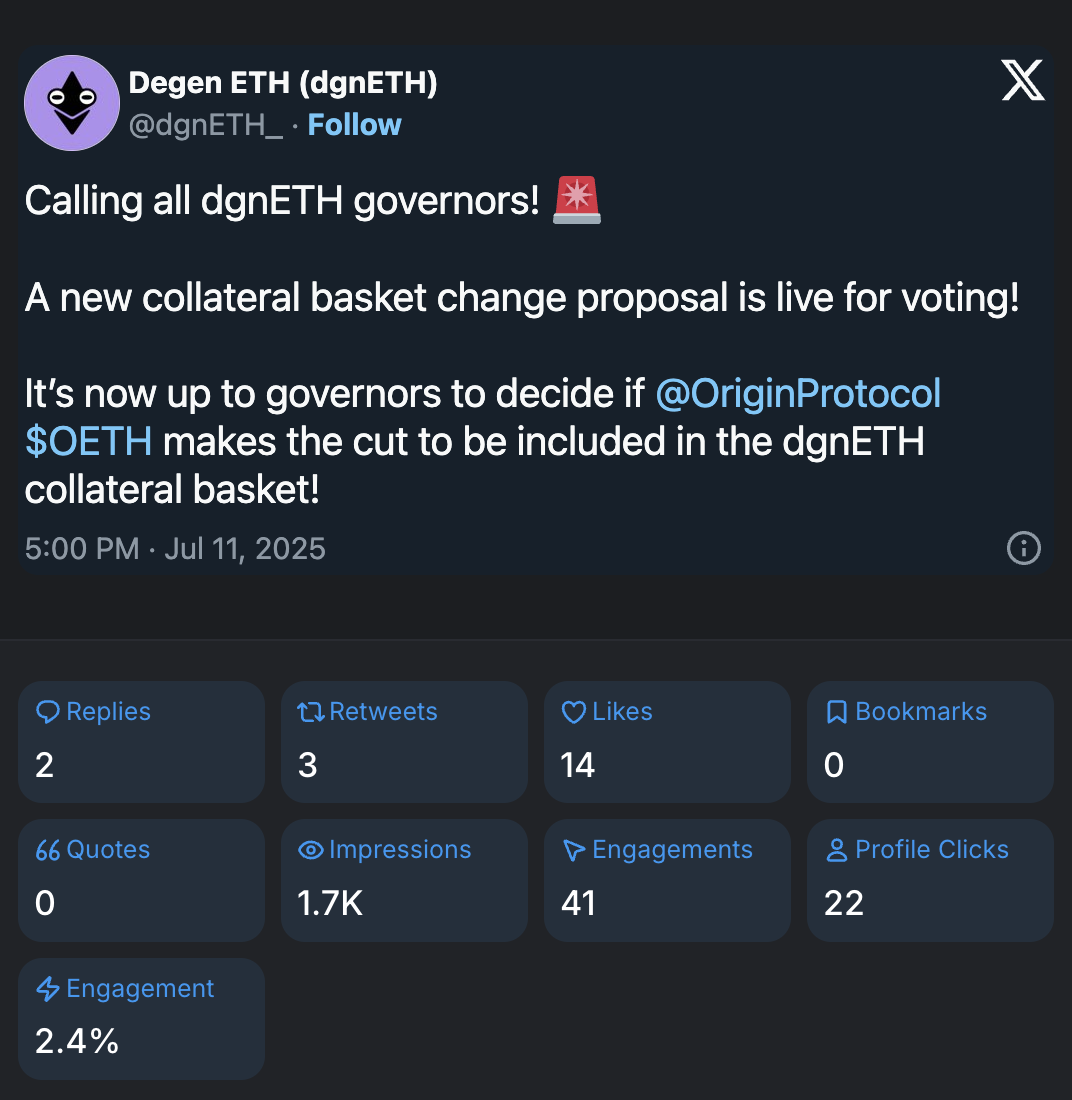
Task: Click the Bookmarks ribbon icon
Action: 837,712
